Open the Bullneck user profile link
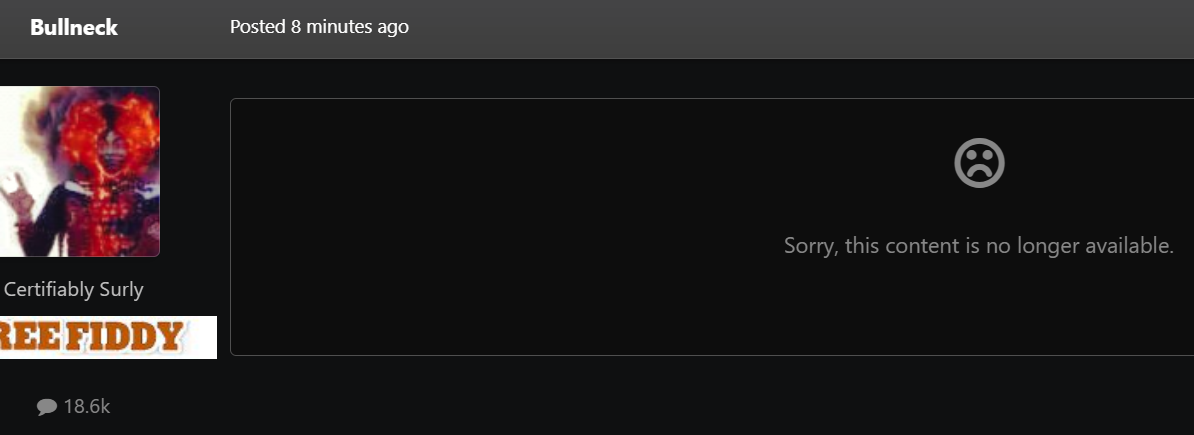1194x435 pixels. pyautogui.click(x=74, y=28)
